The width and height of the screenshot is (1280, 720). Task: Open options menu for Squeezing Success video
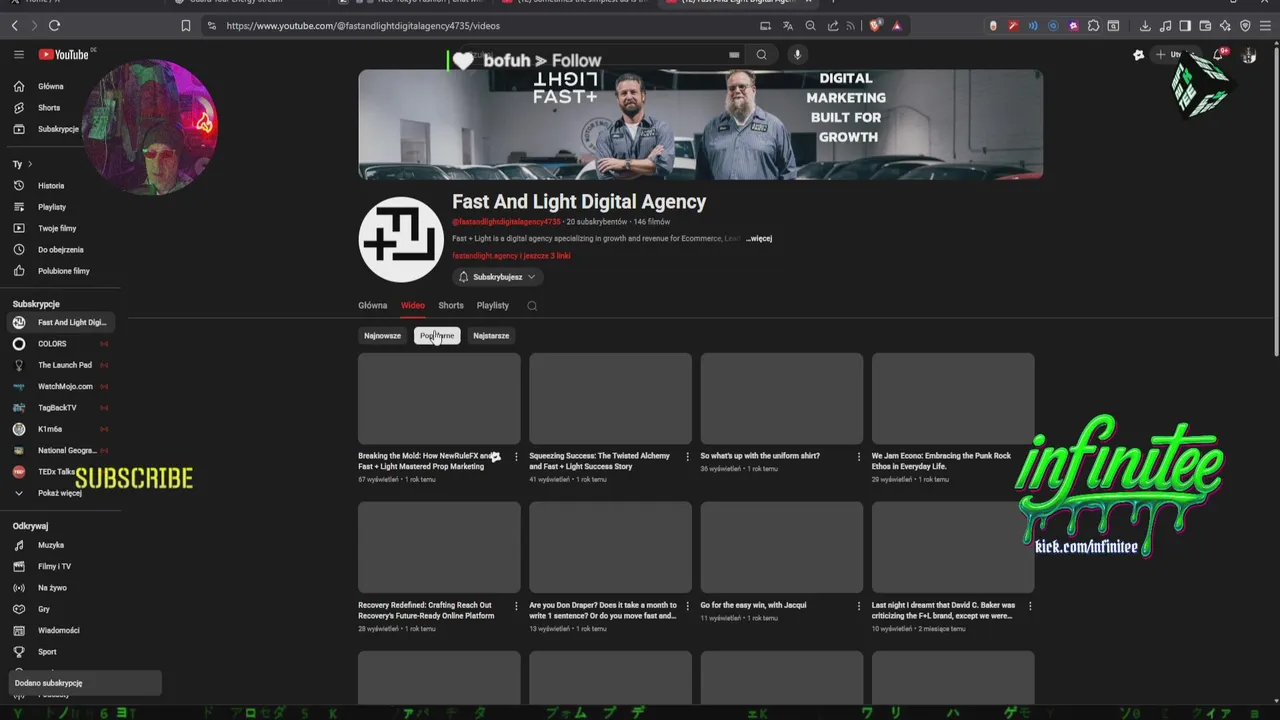tap(687, 456)
